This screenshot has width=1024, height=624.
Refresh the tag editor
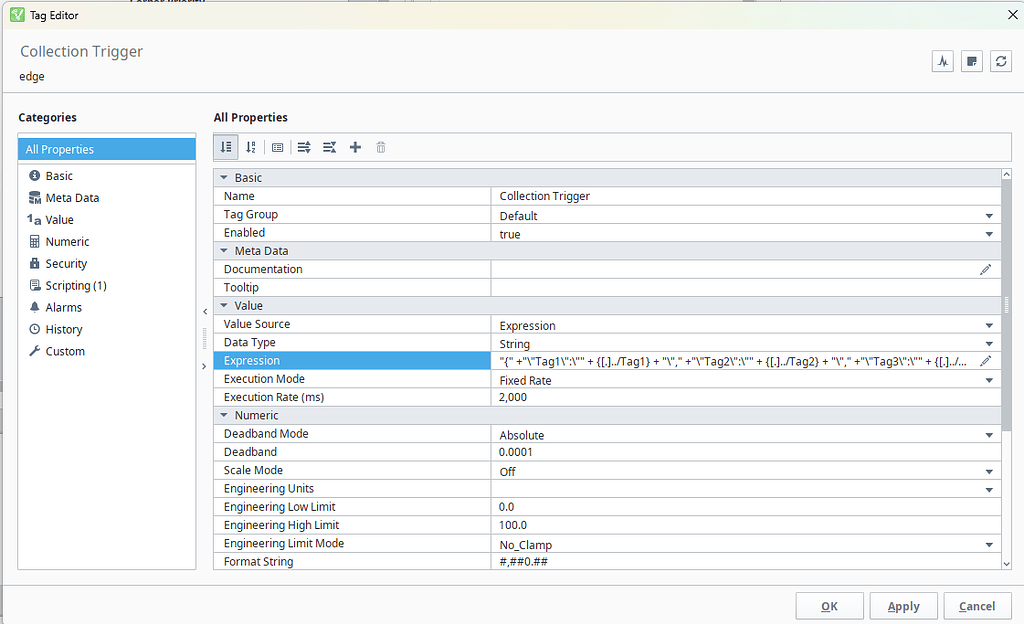coord(1001,61)
